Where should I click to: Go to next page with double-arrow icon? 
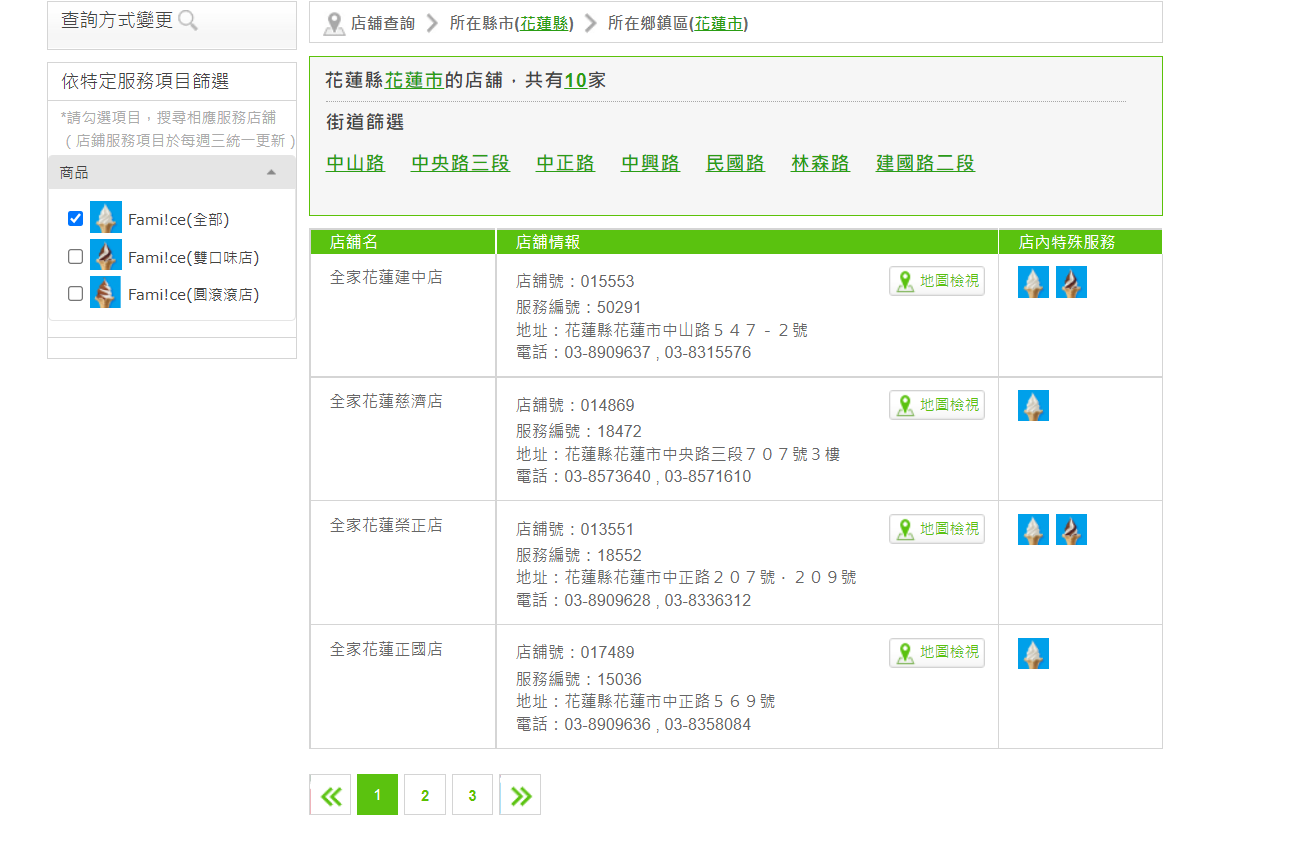(520, 795)
